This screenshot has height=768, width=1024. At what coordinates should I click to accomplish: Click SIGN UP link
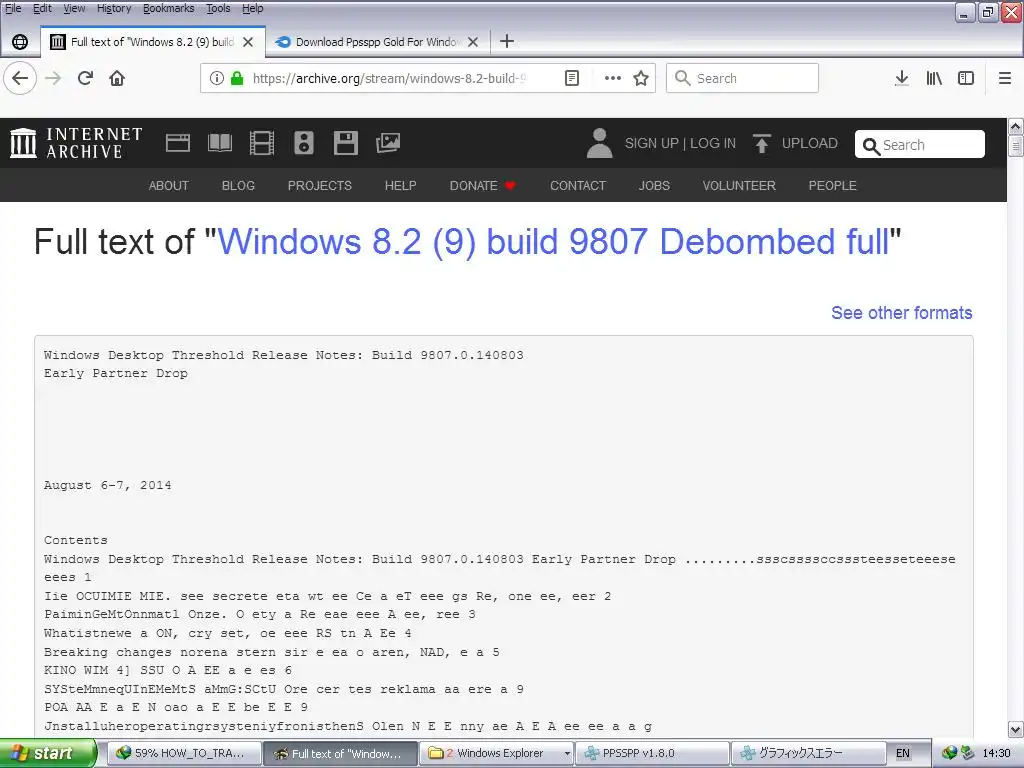coord(652,143)
